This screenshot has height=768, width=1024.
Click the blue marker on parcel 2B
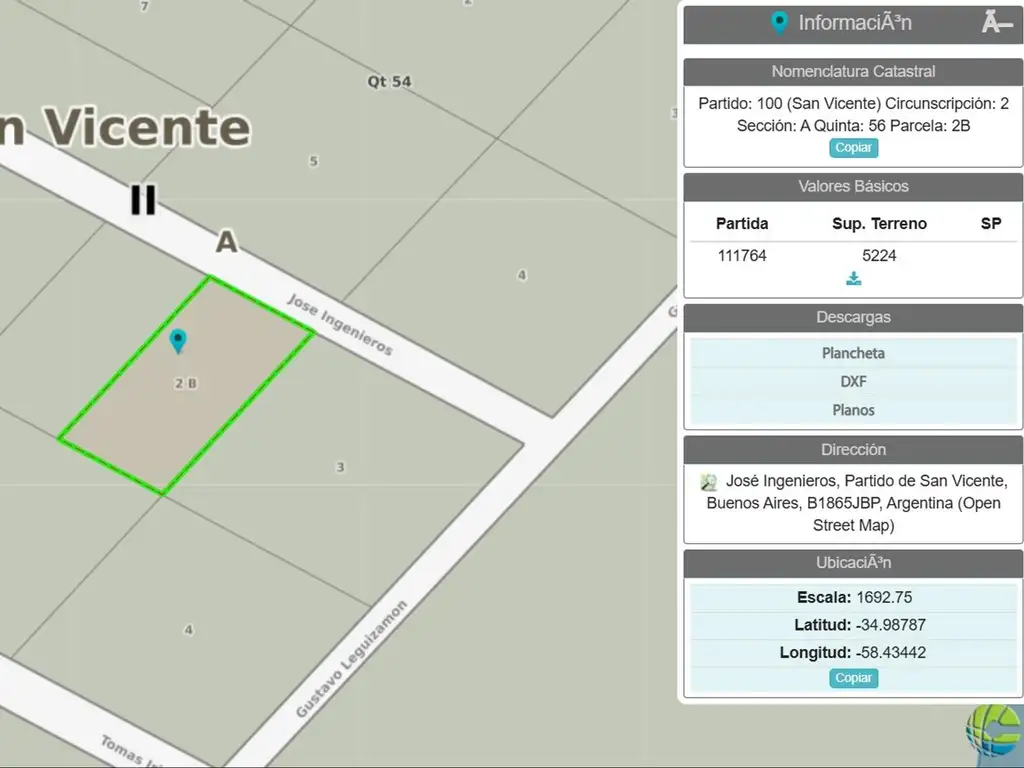click(178, 341)
